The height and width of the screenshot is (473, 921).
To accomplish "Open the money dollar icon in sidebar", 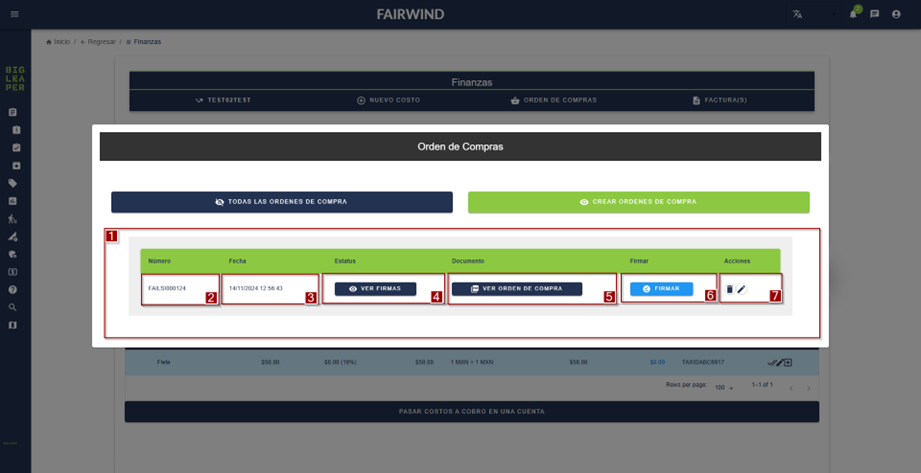I will [x=12, y=272].
